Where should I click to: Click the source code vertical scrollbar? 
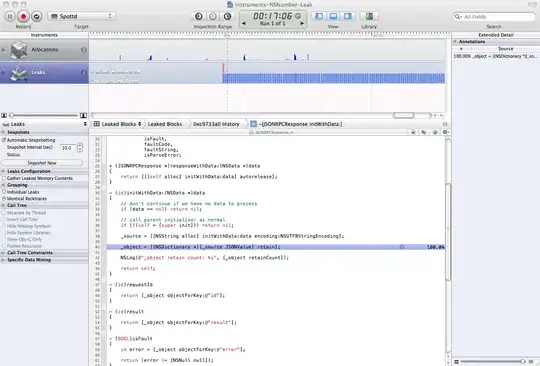click(x=448, y=232)
